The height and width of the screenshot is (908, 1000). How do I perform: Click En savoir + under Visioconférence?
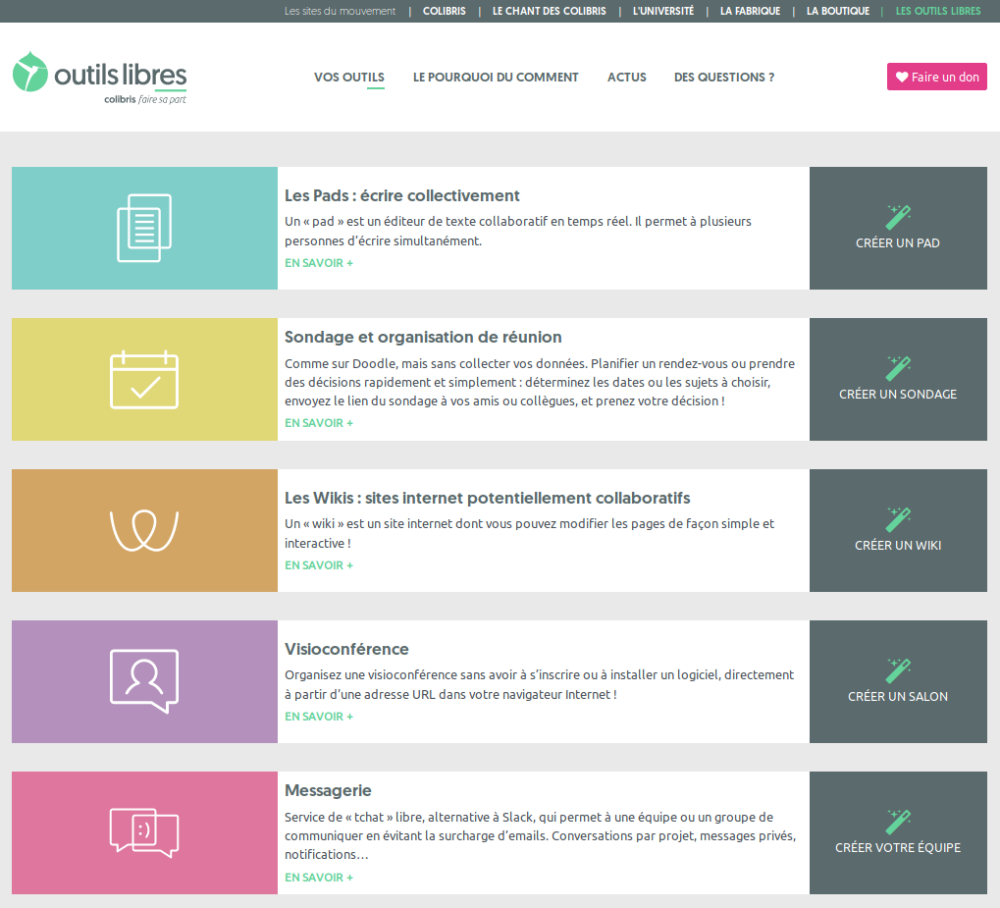318,716
